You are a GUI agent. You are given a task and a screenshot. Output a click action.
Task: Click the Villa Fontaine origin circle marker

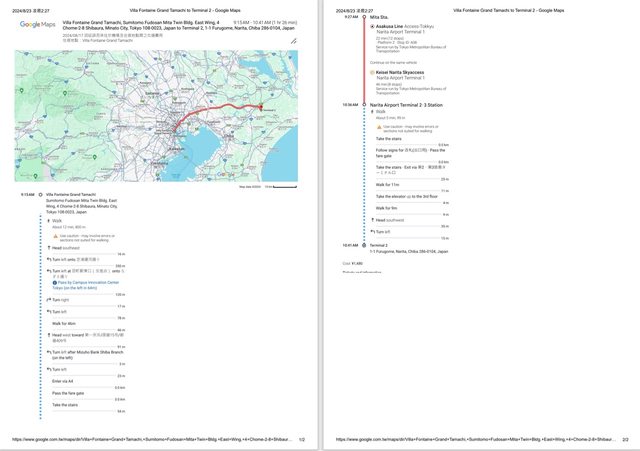42,194
